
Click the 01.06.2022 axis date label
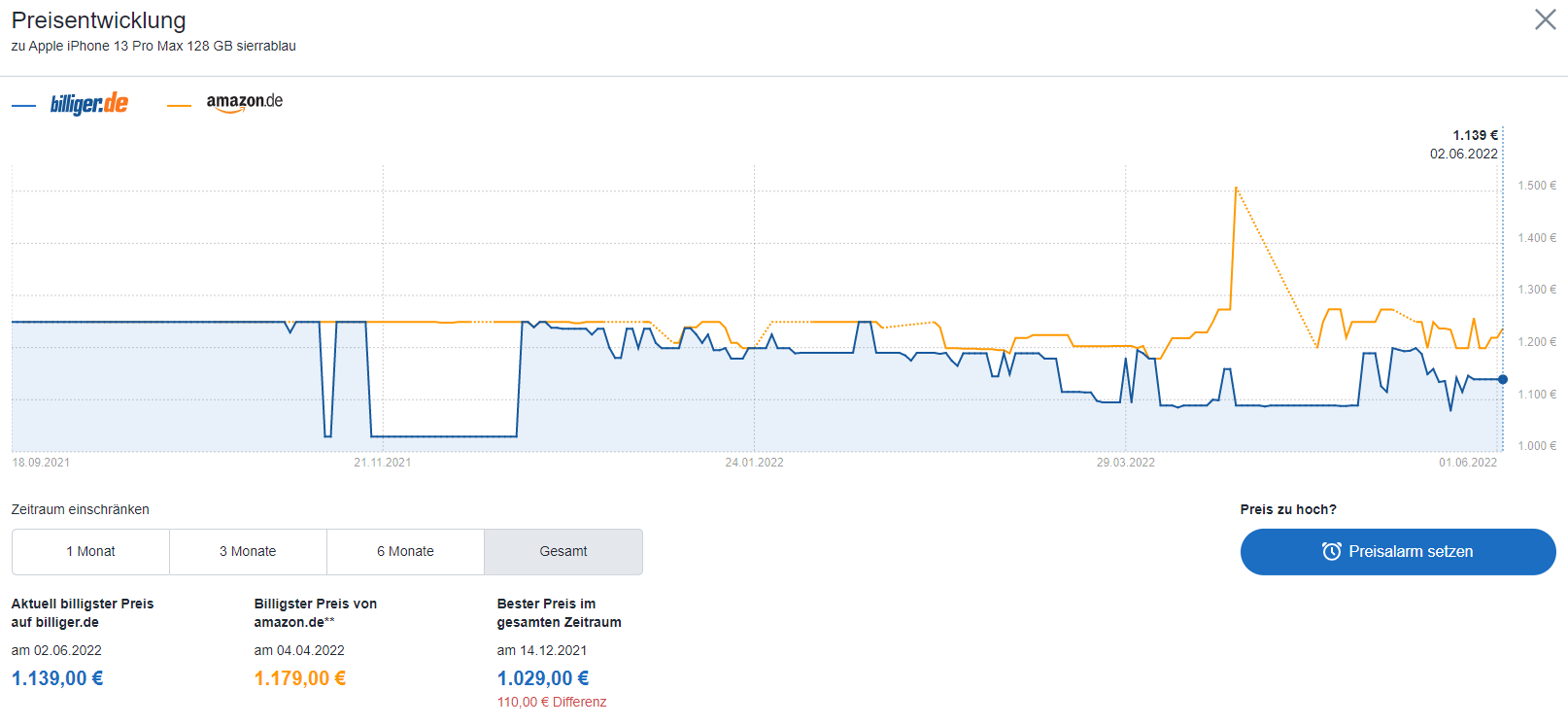click(x=1468, y=463)
